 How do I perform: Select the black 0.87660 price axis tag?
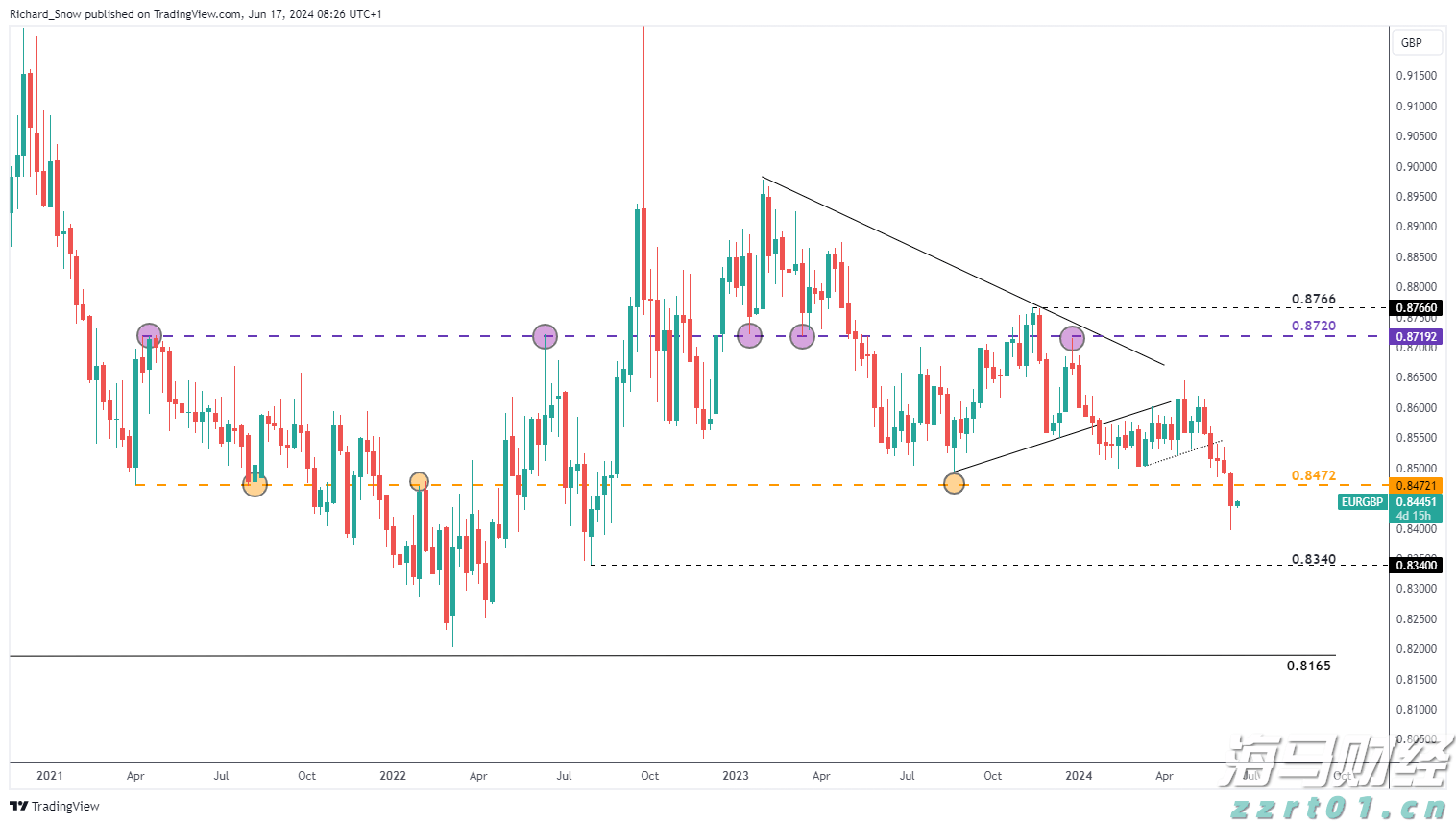pyautogui.click(x=1416, y=308)
